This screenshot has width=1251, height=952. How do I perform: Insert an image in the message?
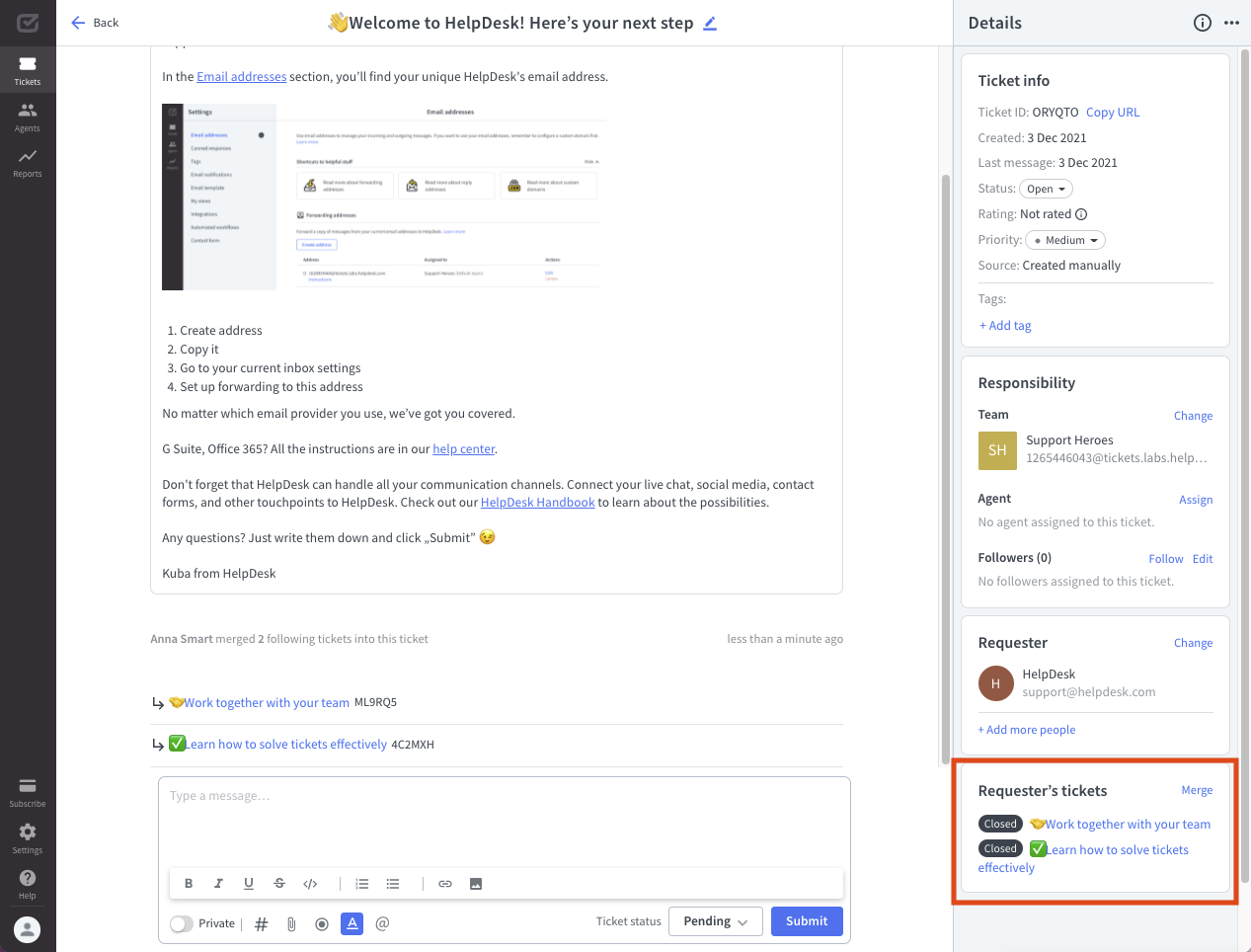476,884
